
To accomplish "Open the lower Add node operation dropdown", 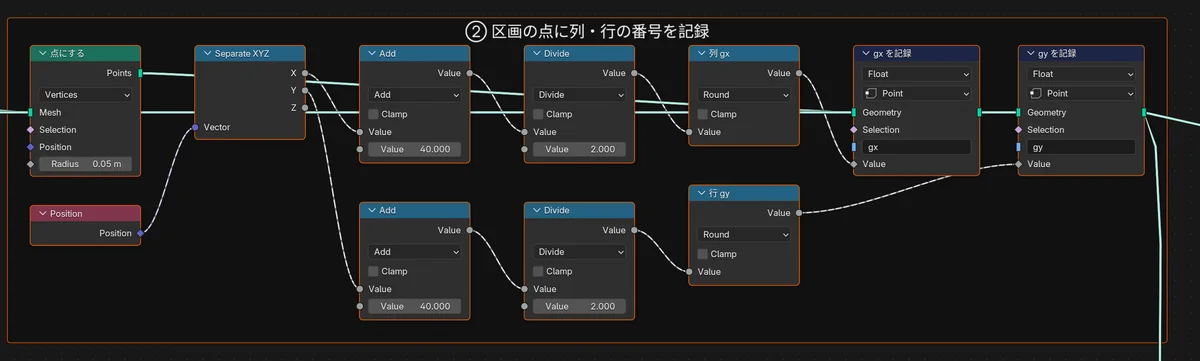I will pos(414,252).
